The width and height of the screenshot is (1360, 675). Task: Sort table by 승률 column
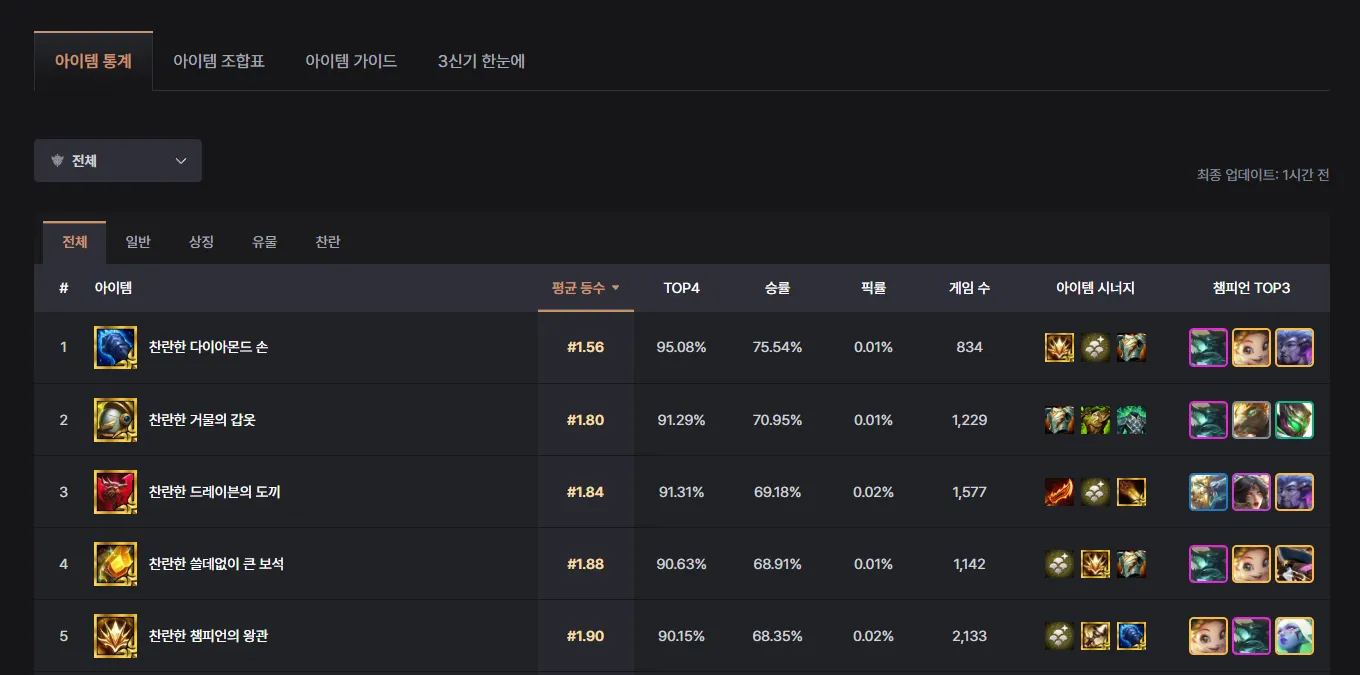[777, 288]
